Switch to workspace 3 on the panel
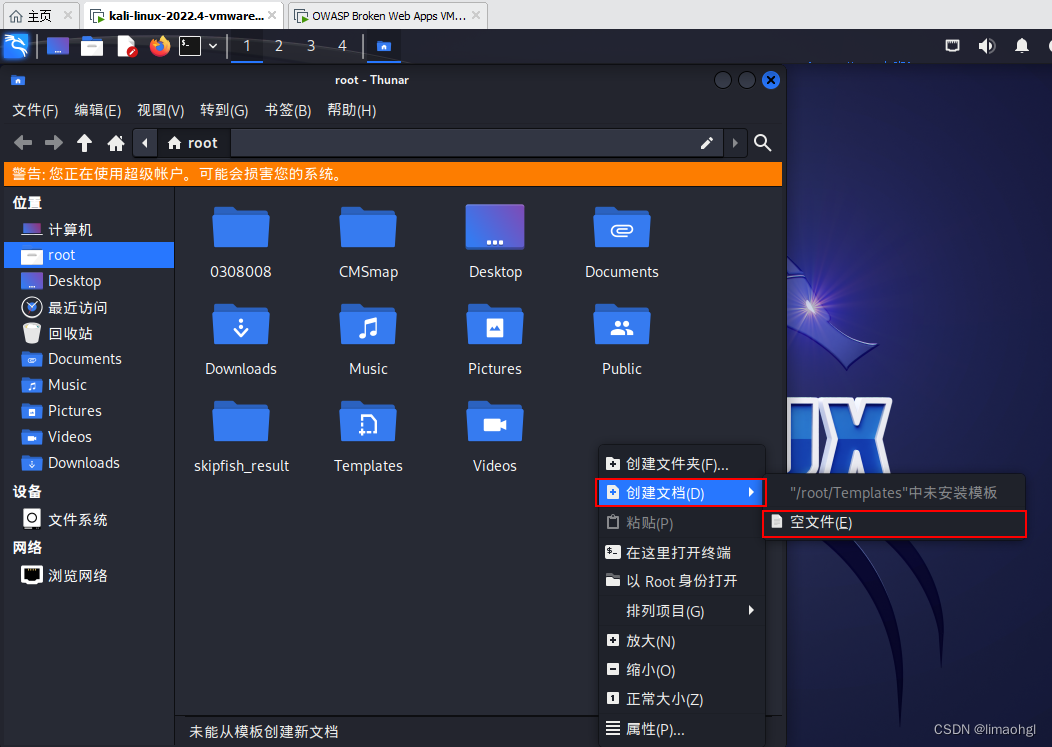 coord(310,46)
